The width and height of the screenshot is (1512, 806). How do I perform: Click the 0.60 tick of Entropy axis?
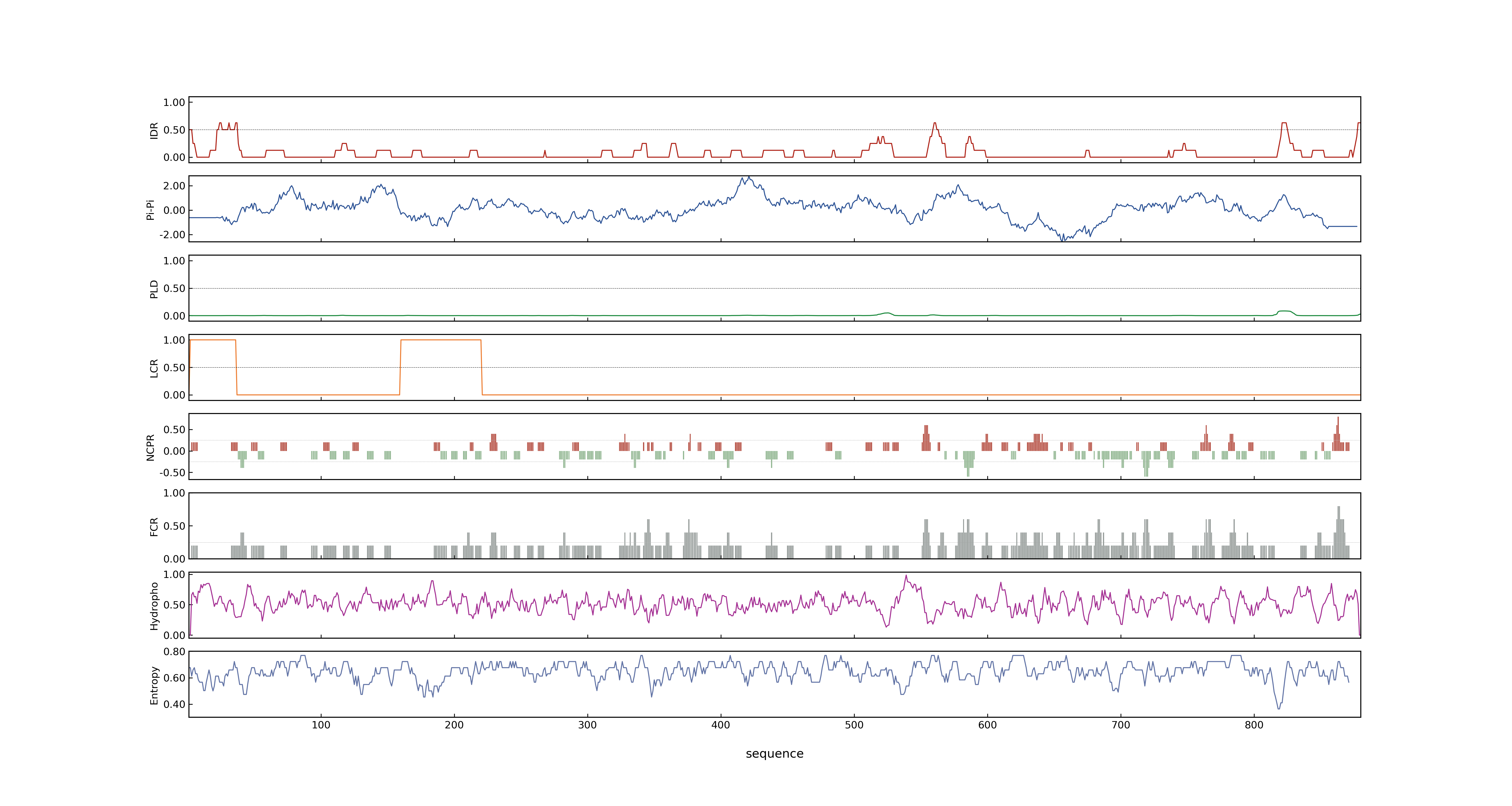pos(174,678)
